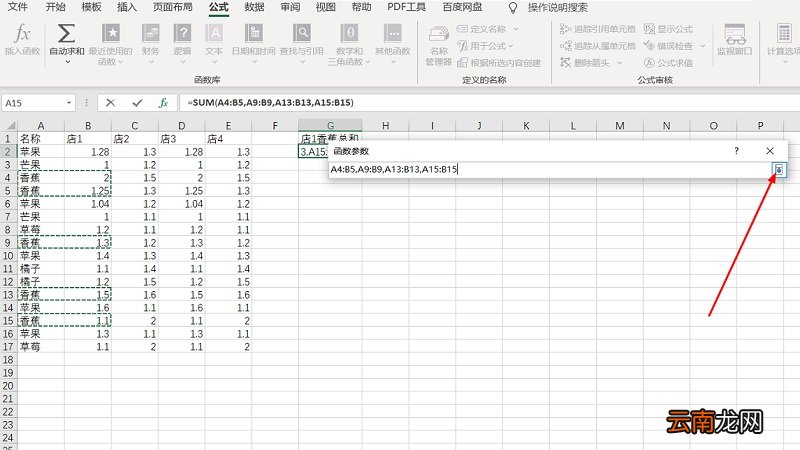Select column G header
The height and width of the screenshot is (450, 800).
pos(330,126)
